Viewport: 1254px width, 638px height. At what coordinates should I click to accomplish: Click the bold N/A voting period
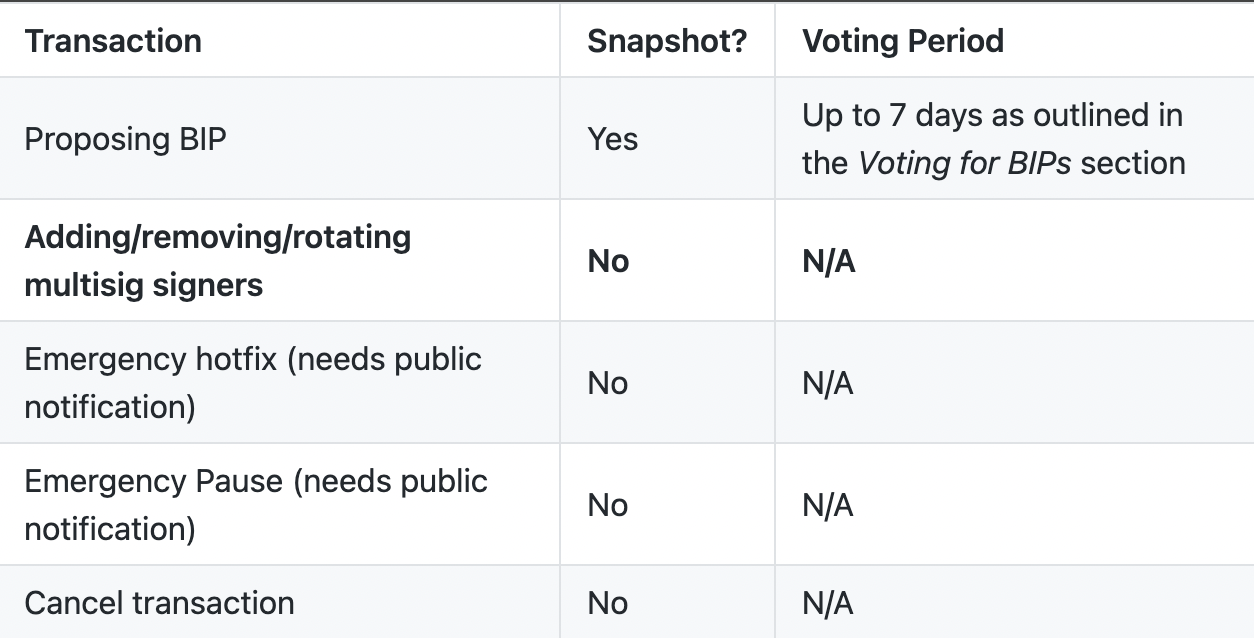click(828, 261)
